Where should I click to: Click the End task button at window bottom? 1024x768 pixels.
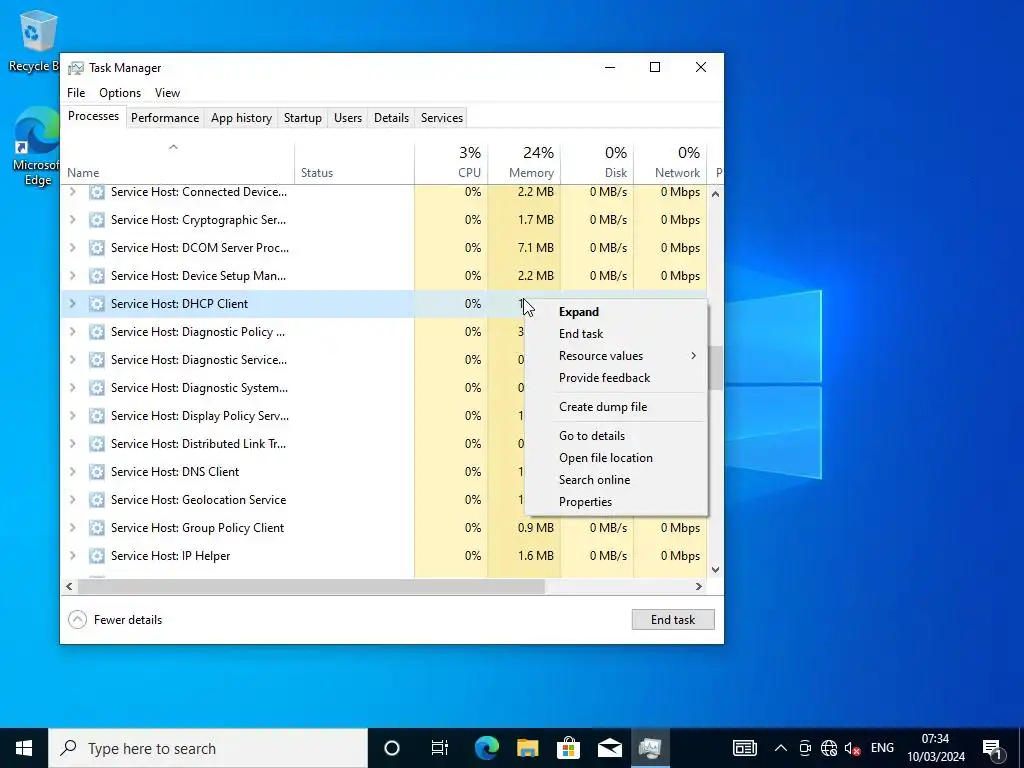[x=673, y=620]
